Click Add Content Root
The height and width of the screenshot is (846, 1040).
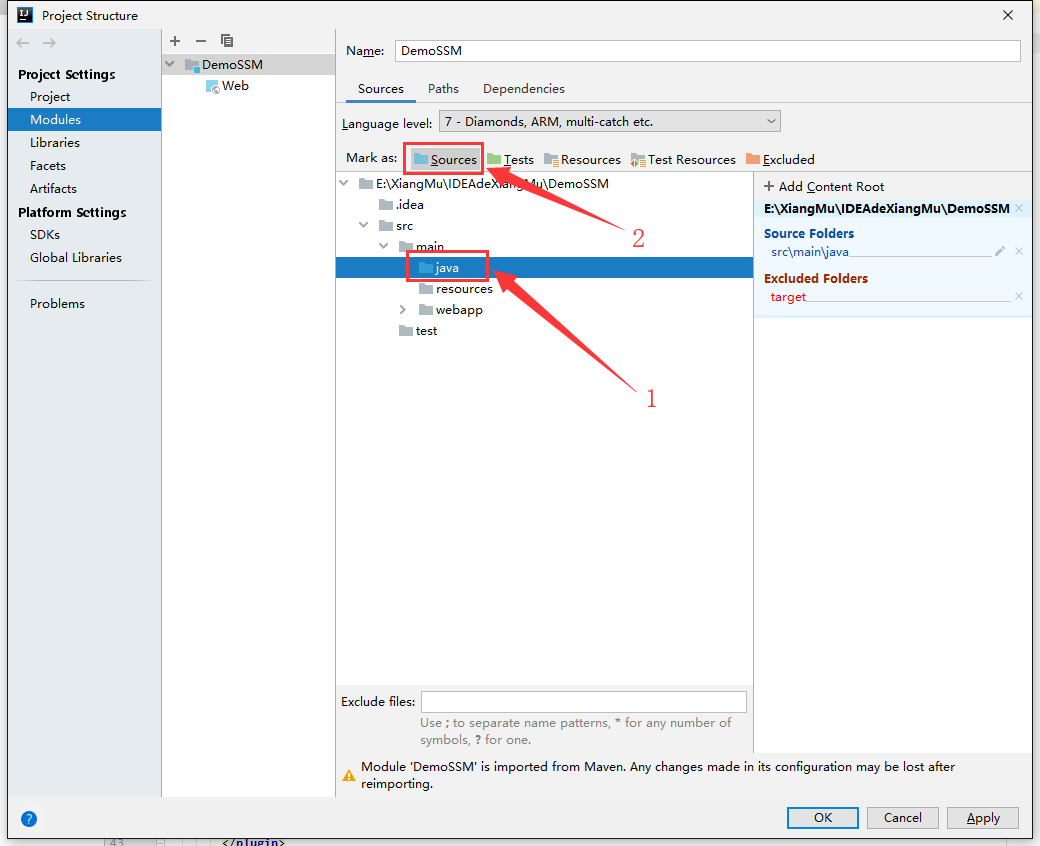(824, 187)
